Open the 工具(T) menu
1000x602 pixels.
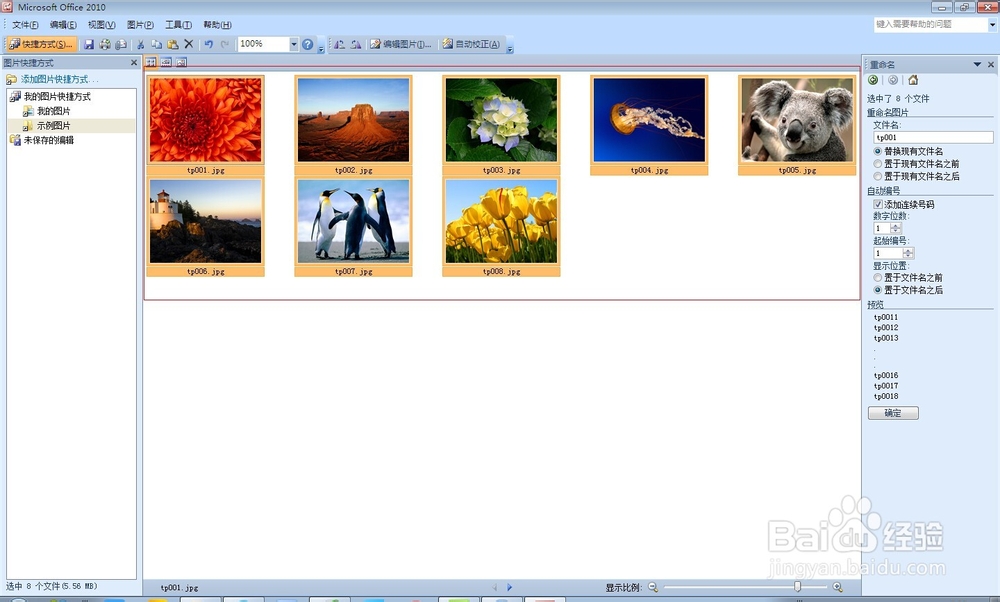(x=179, y=25)
